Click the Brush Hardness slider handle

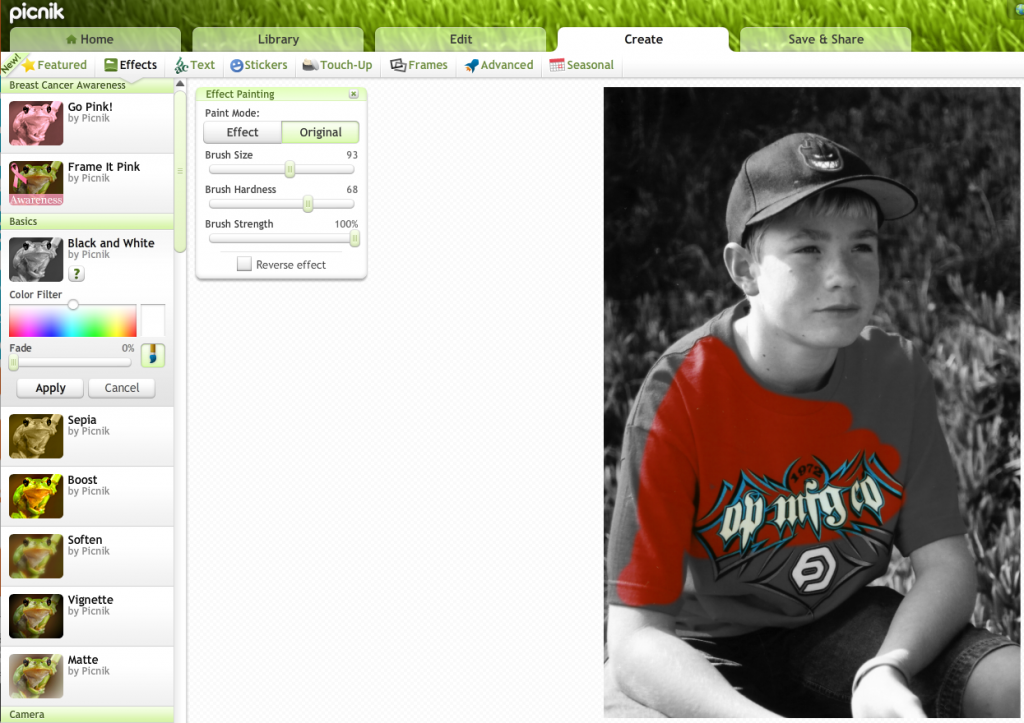[308, 204]
